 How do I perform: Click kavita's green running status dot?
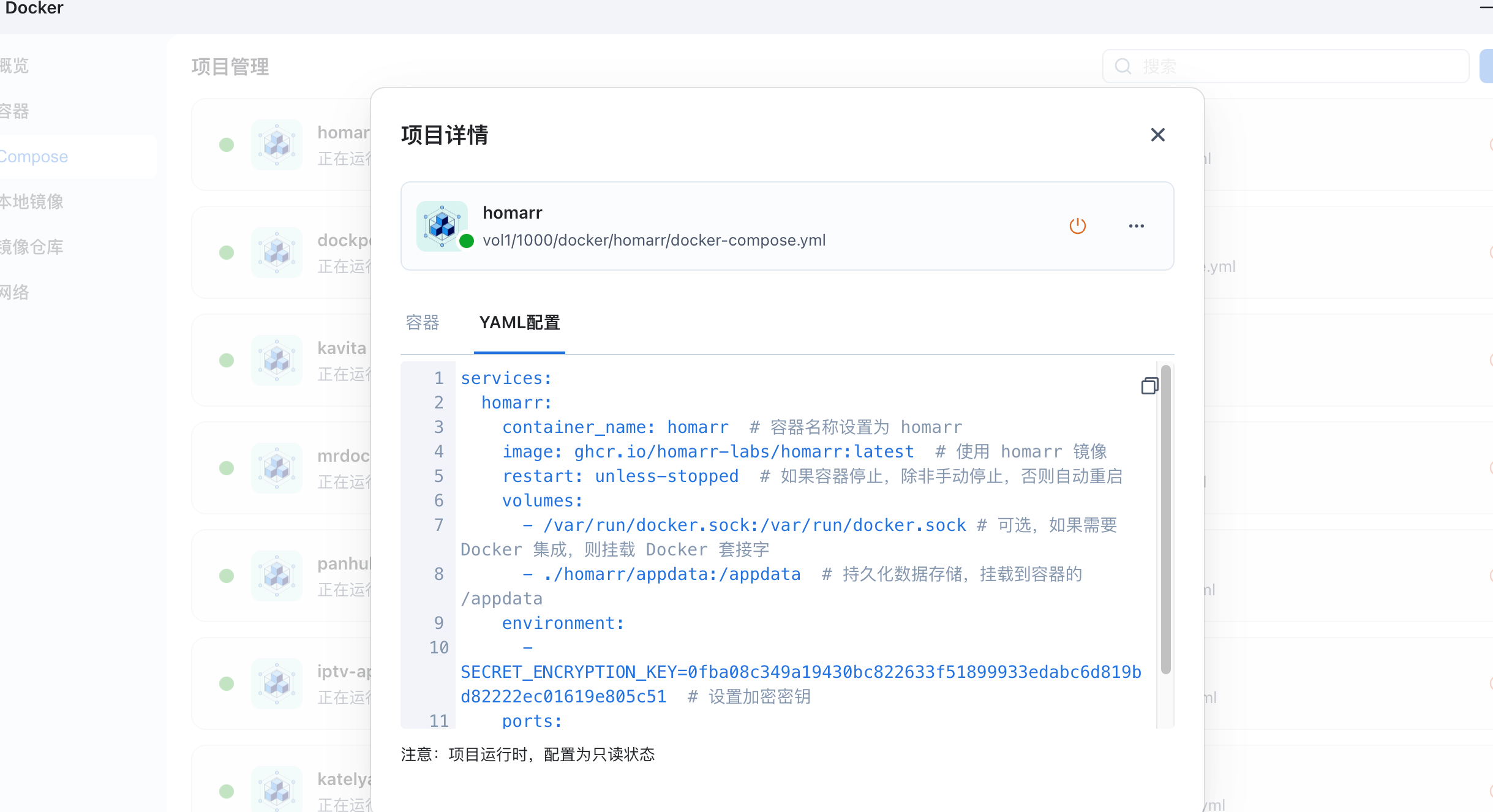point(227,360)
